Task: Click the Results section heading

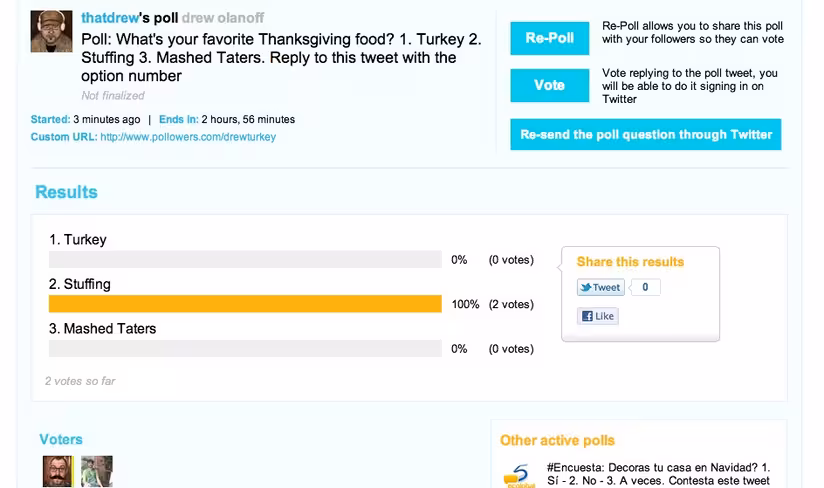Action: point(66,192)
